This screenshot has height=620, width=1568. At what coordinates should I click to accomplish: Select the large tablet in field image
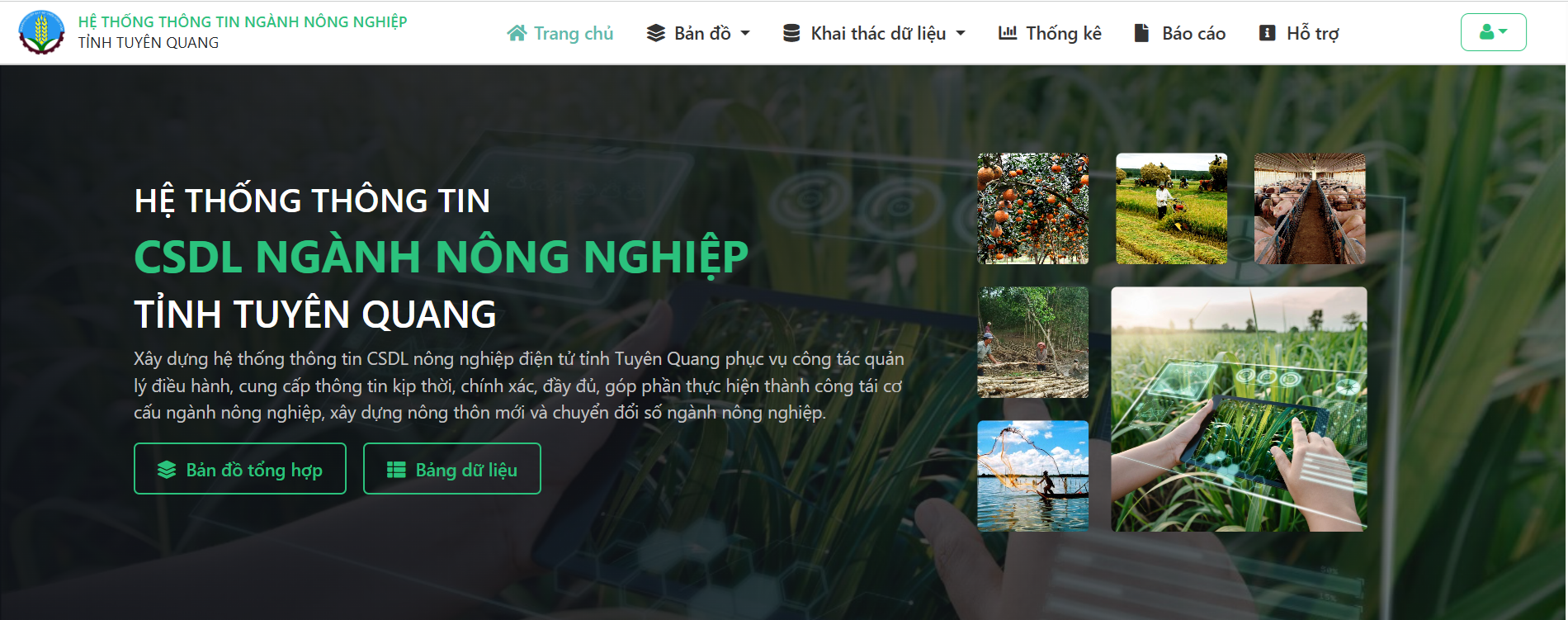tap(1239, 409)
